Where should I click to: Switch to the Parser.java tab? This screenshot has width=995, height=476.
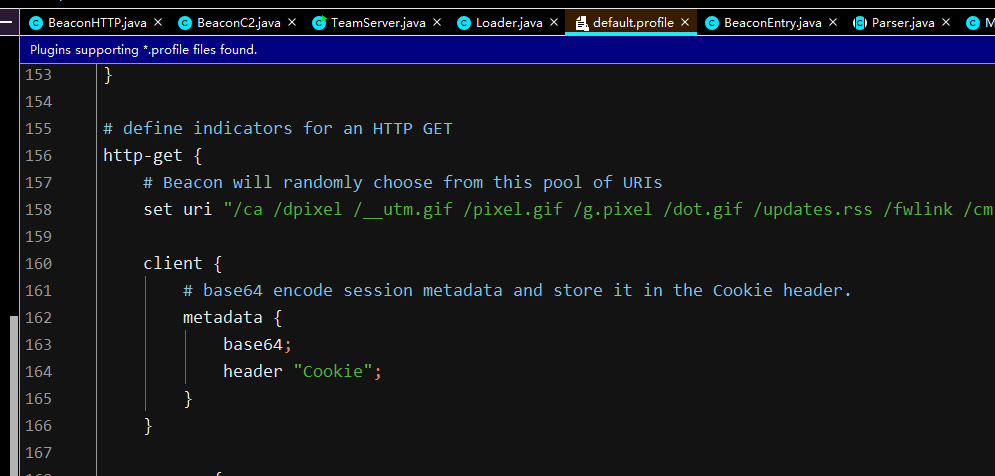[903, 23]
